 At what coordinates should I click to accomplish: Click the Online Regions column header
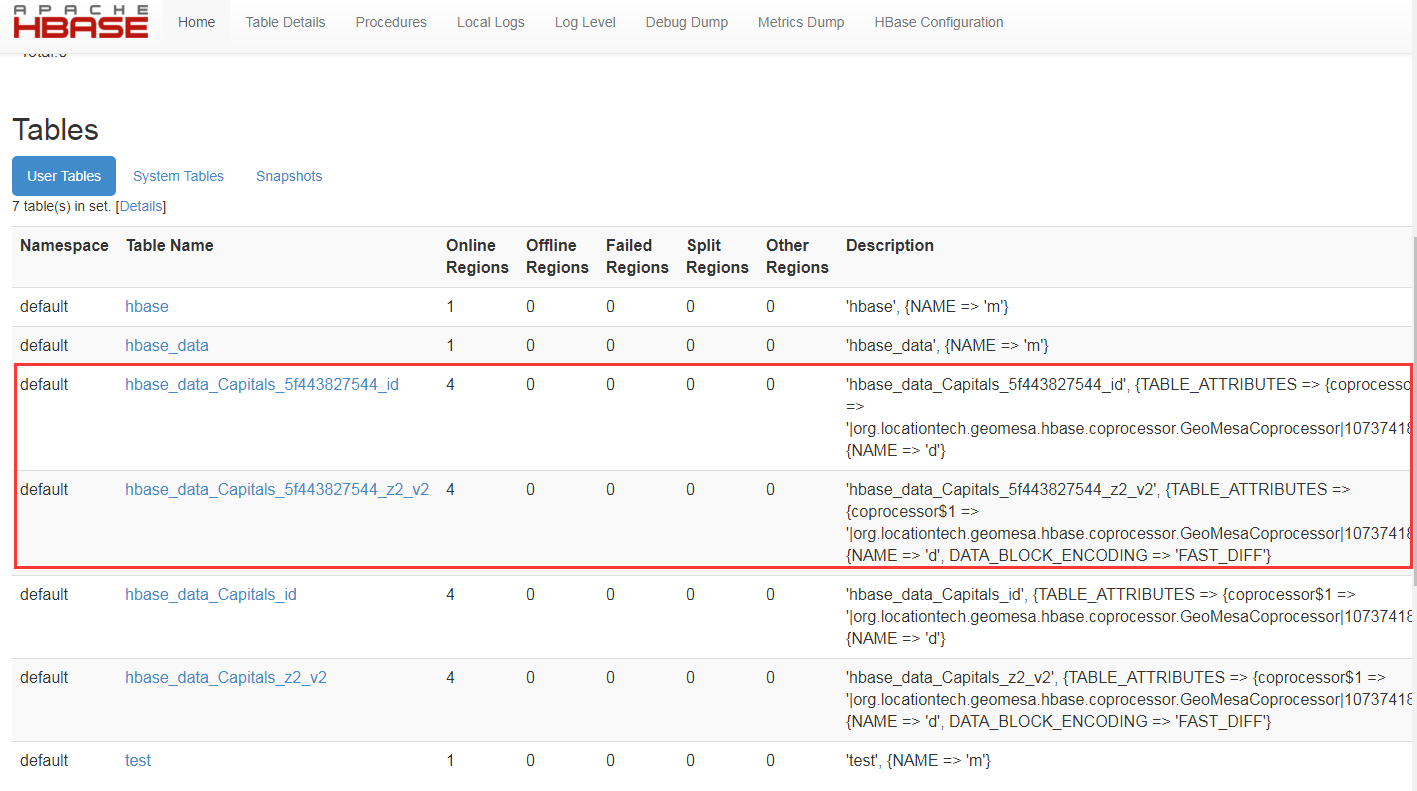477,256
